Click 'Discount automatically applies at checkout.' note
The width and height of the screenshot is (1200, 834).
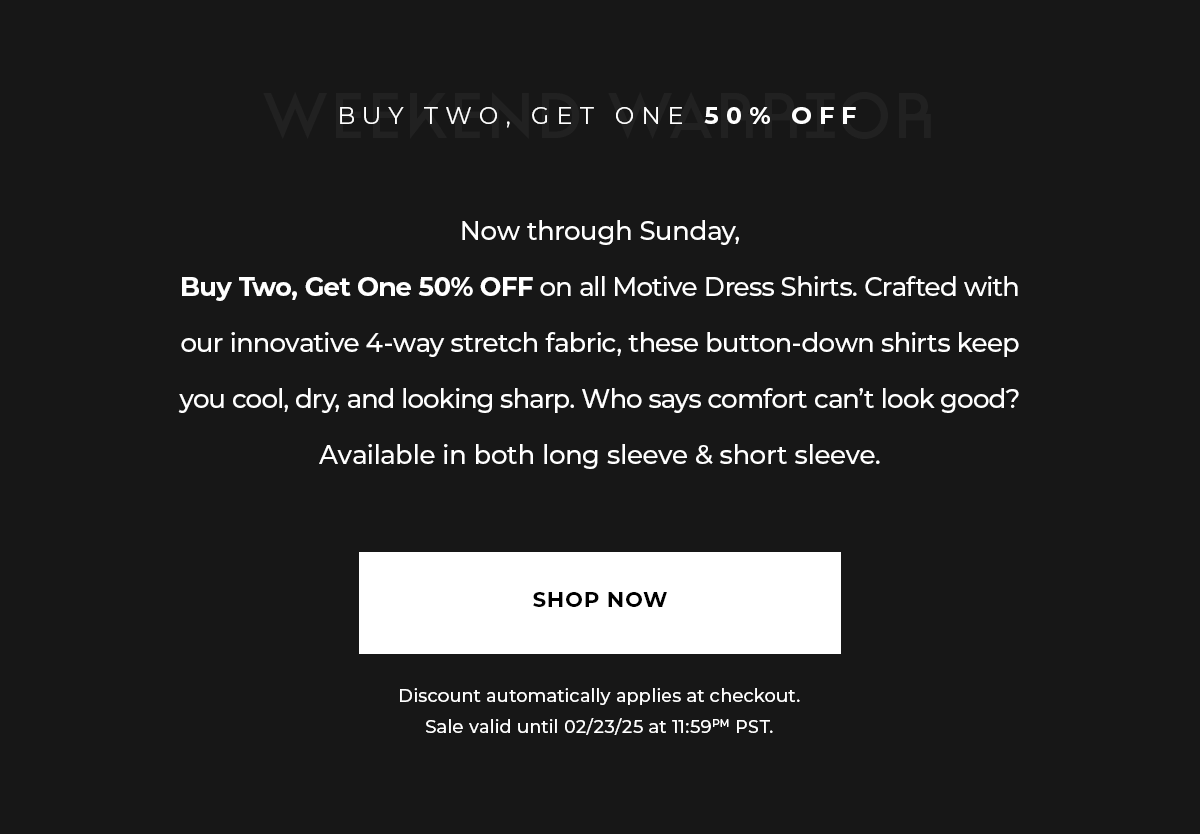coord(599,695)
